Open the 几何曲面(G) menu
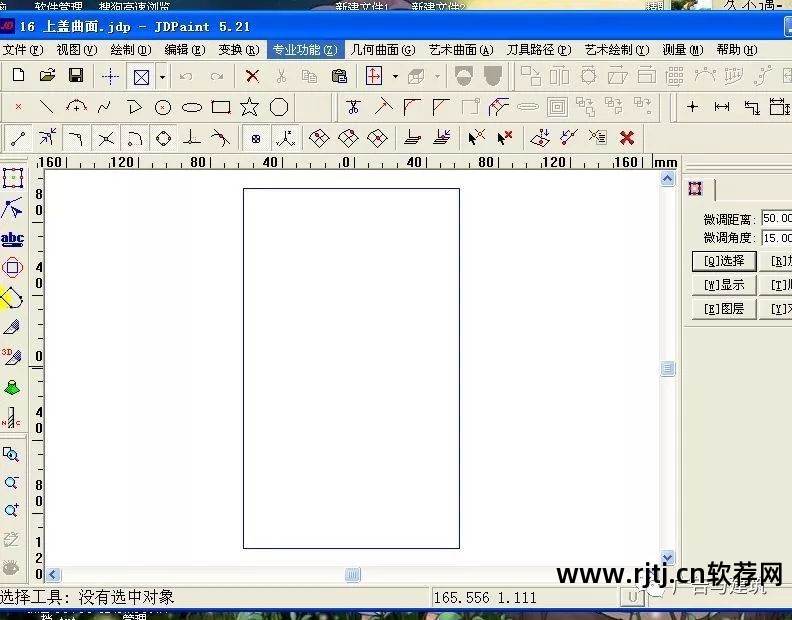 coord(383,50)
